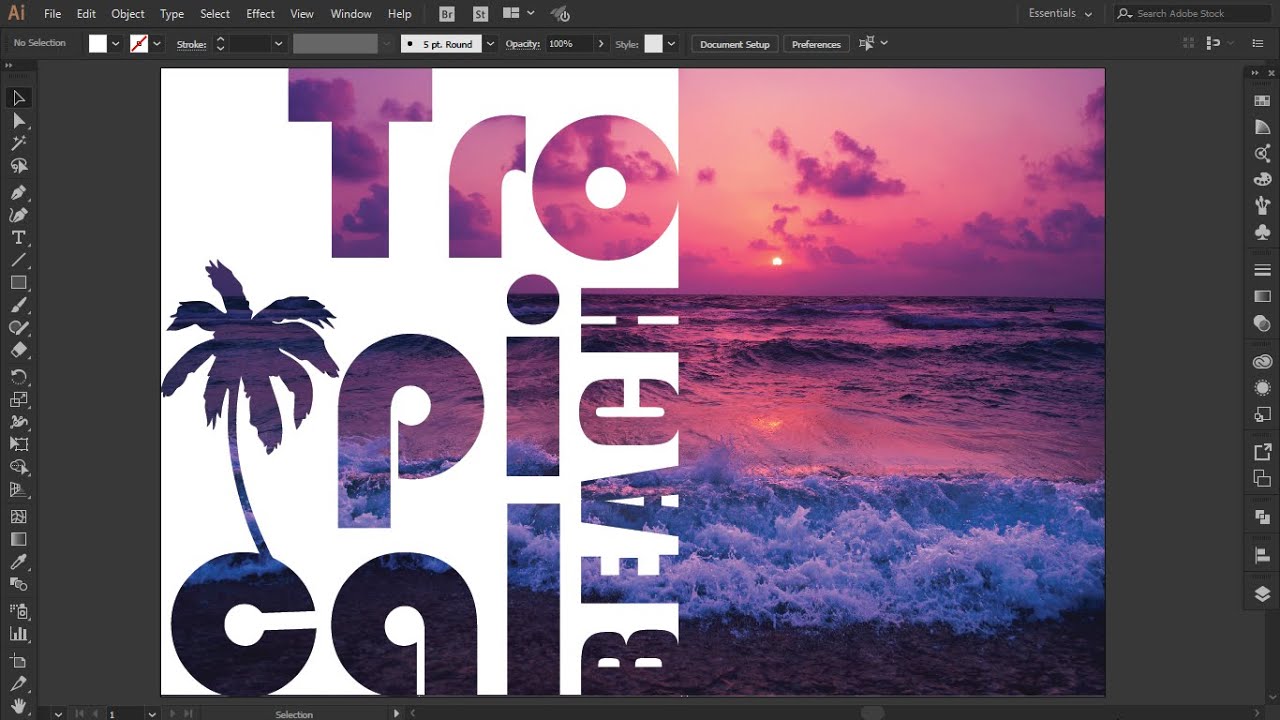Select the Symbol Sprayer tool
Image resolution: width=1280 pixels, height=720 pixels.
point(18,611)
